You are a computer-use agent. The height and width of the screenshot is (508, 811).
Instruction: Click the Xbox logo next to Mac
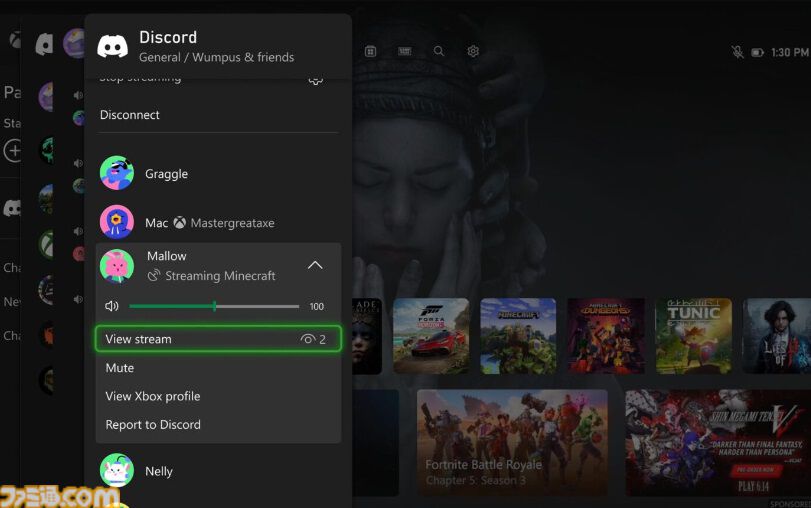point(179,223)
